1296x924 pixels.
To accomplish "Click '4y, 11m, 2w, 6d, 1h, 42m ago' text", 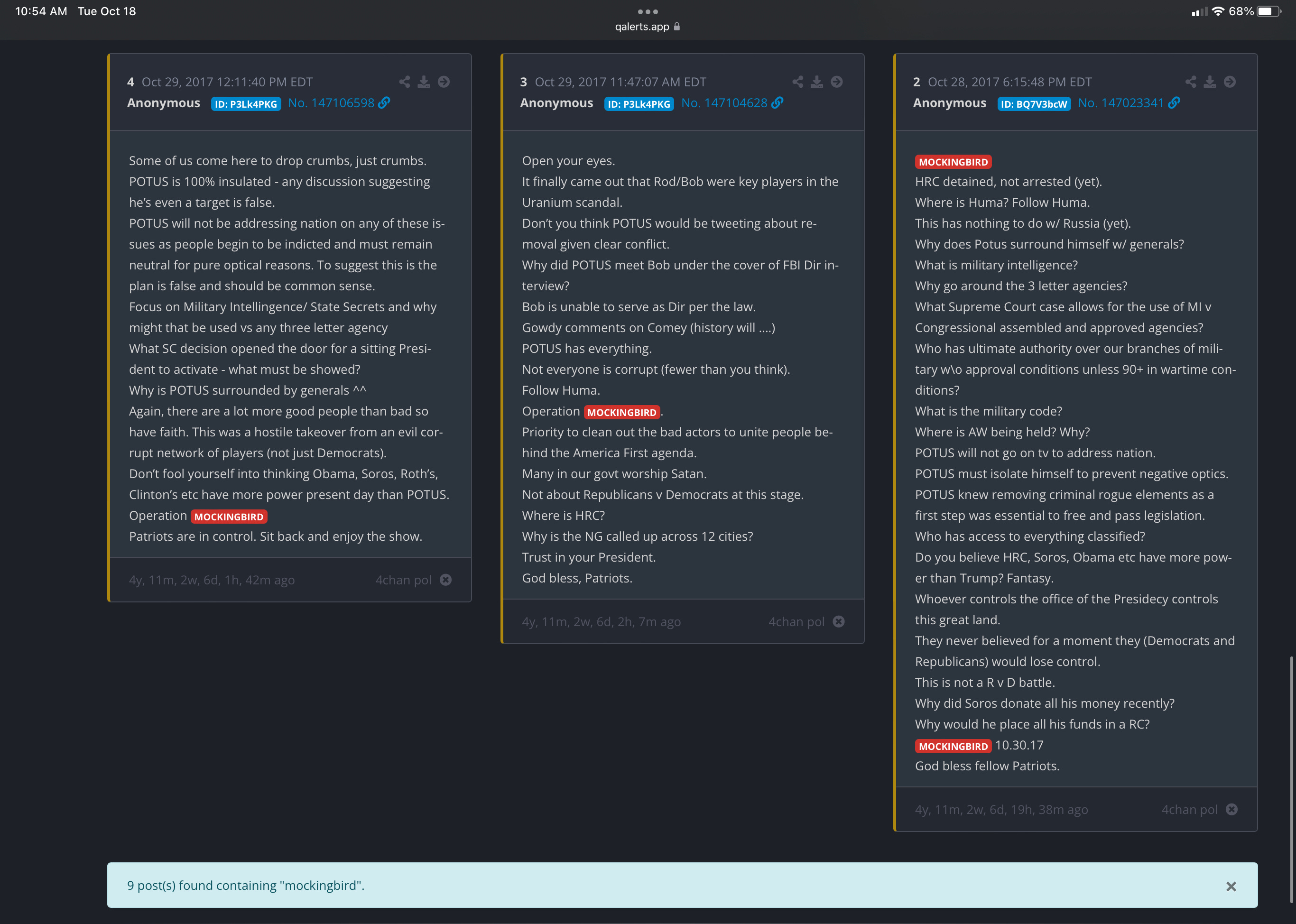I will pyautogui.click(x=212, y=580).
